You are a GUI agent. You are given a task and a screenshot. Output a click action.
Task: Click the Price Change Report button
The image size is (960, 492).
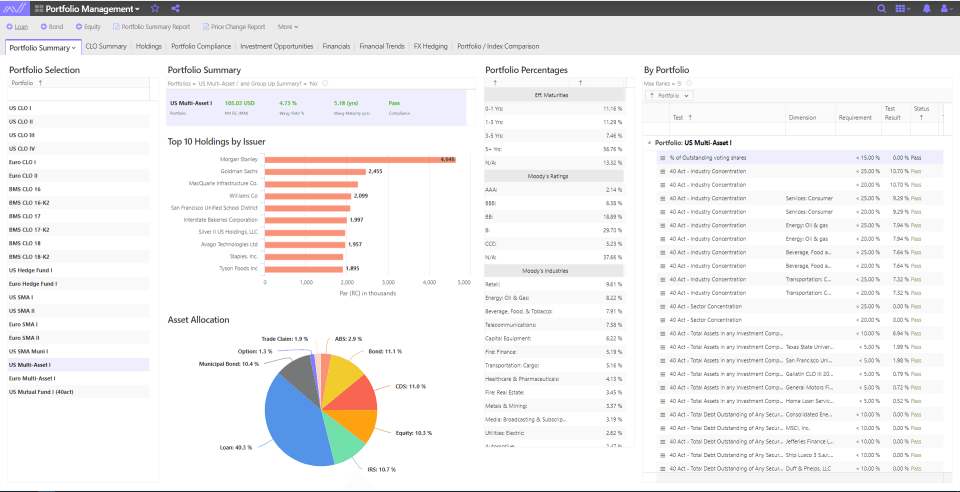pyautogui.click(x=236, y=27)
